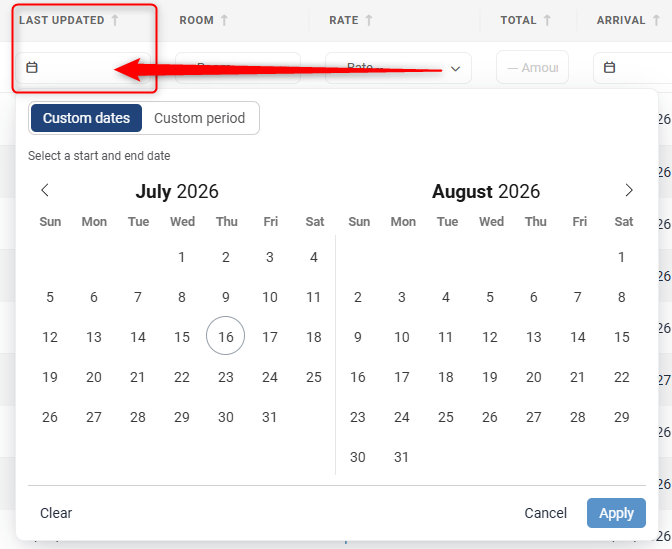672x549 pixels.
Task: Click the Last Updated calendar icon
Action: point(32,68)
